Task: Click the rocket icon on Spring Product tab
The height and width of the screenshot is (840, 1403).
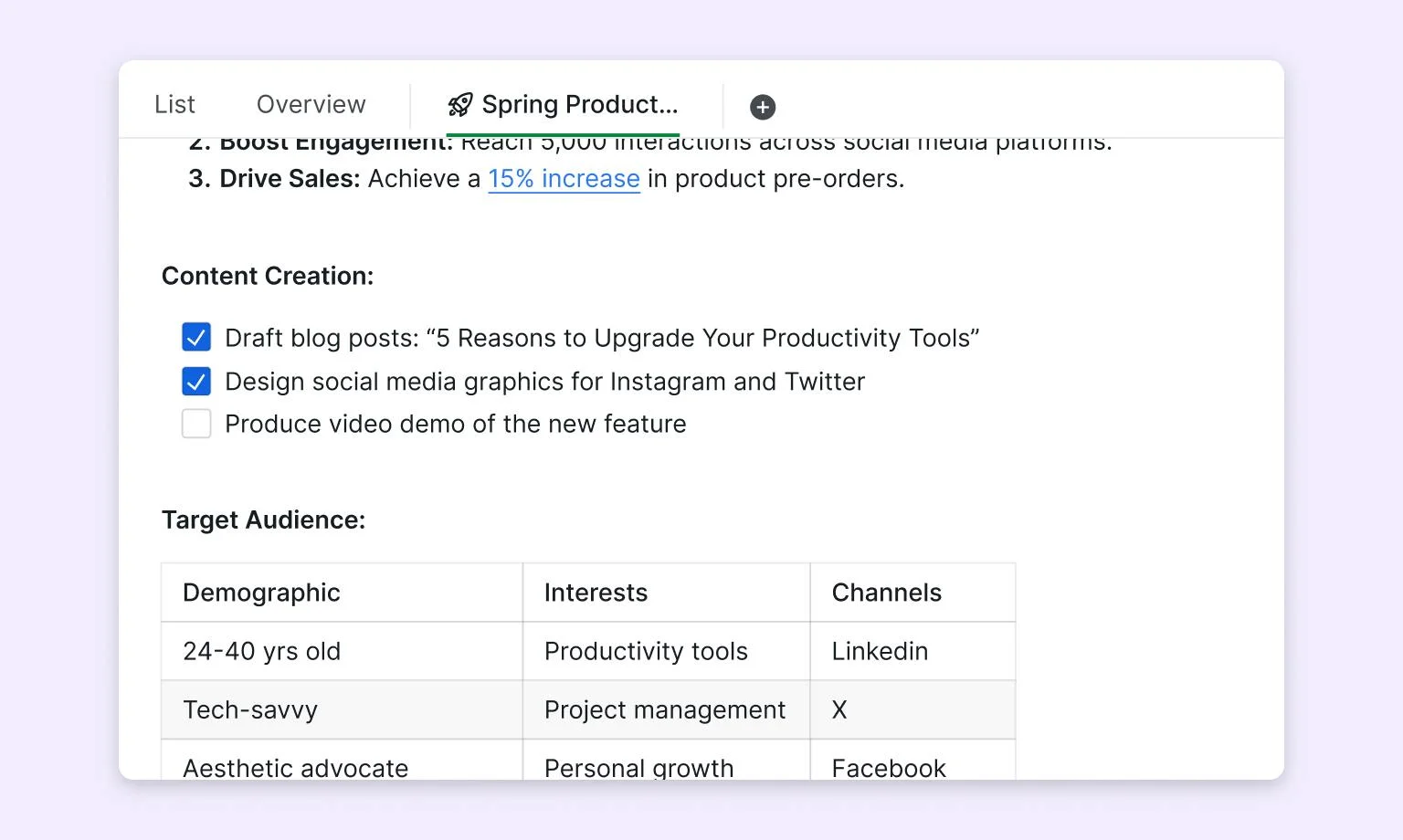Action: coord(460,105)
